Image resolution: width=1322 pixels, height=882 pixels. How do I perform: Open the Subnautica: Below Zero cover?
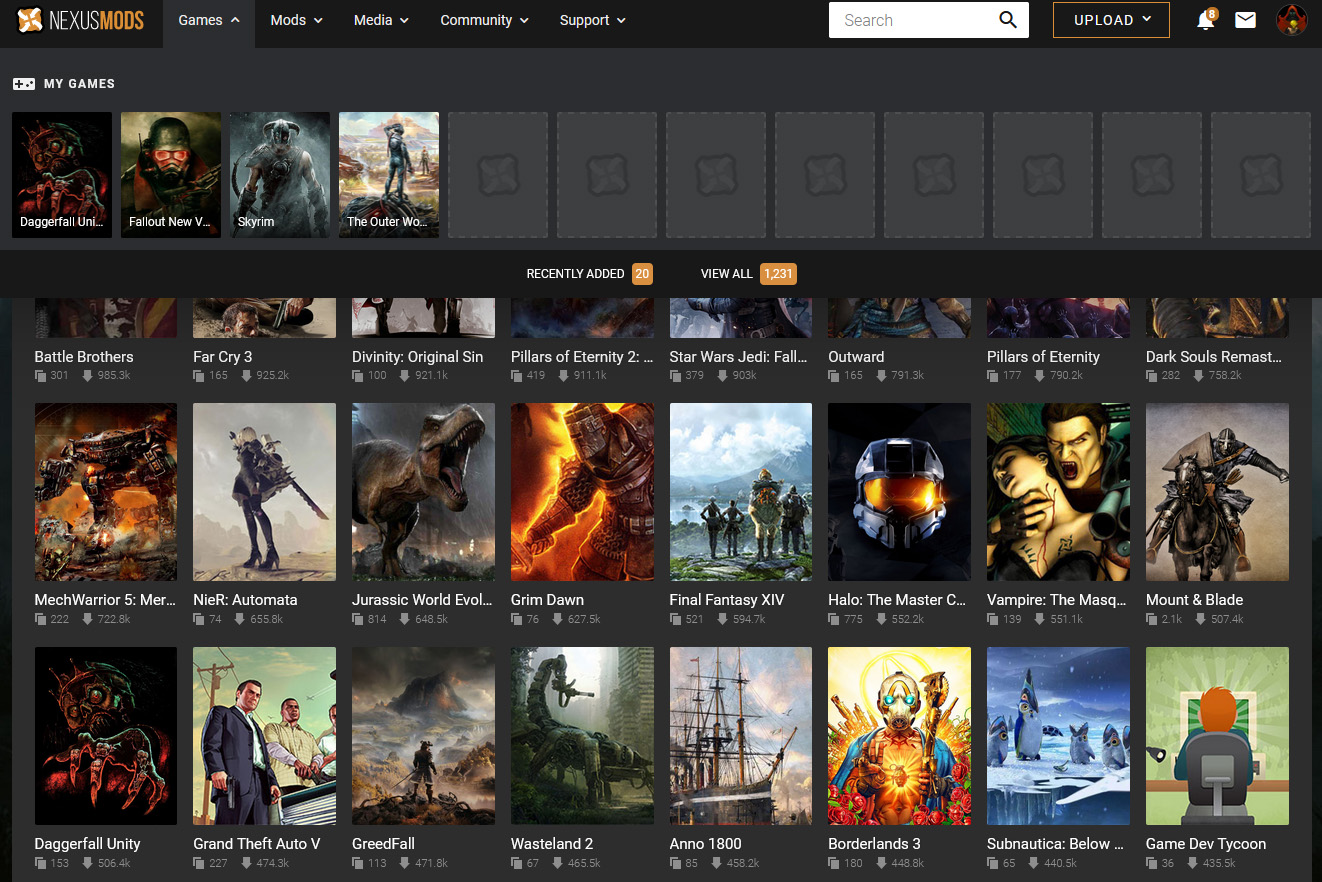(x=1058, y=736)
